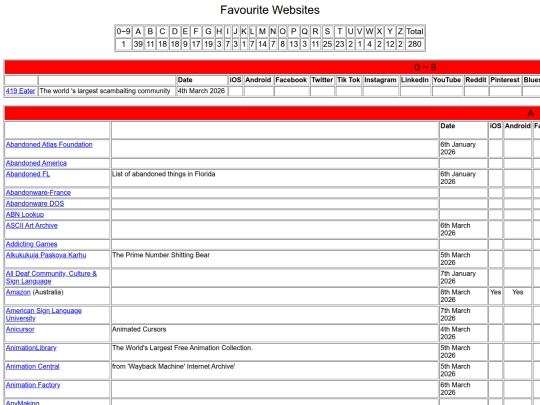The width and height of the screenshot is (540, 405).
Task: Open the AnimationLibrary link
Action: tap(31, 349)
